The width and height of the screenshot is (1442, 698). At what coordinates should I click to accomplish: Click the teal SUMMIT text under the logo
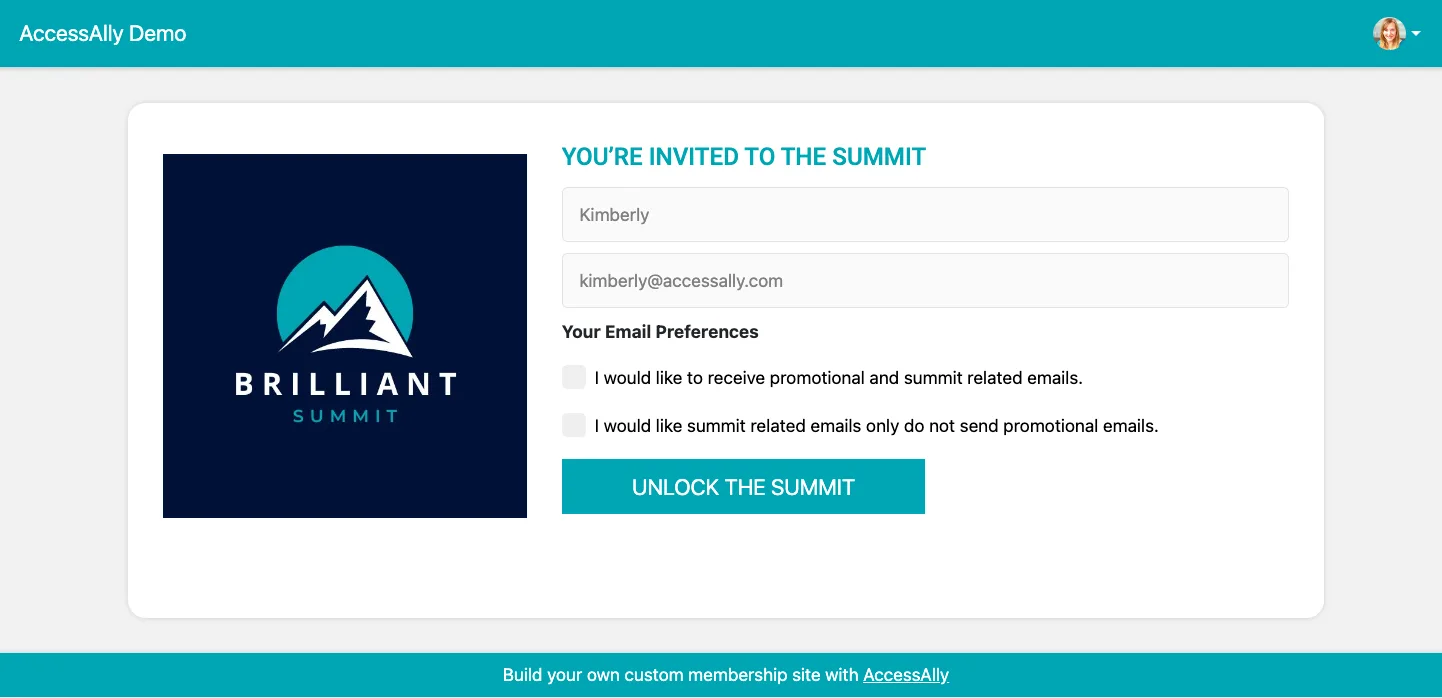345,416
